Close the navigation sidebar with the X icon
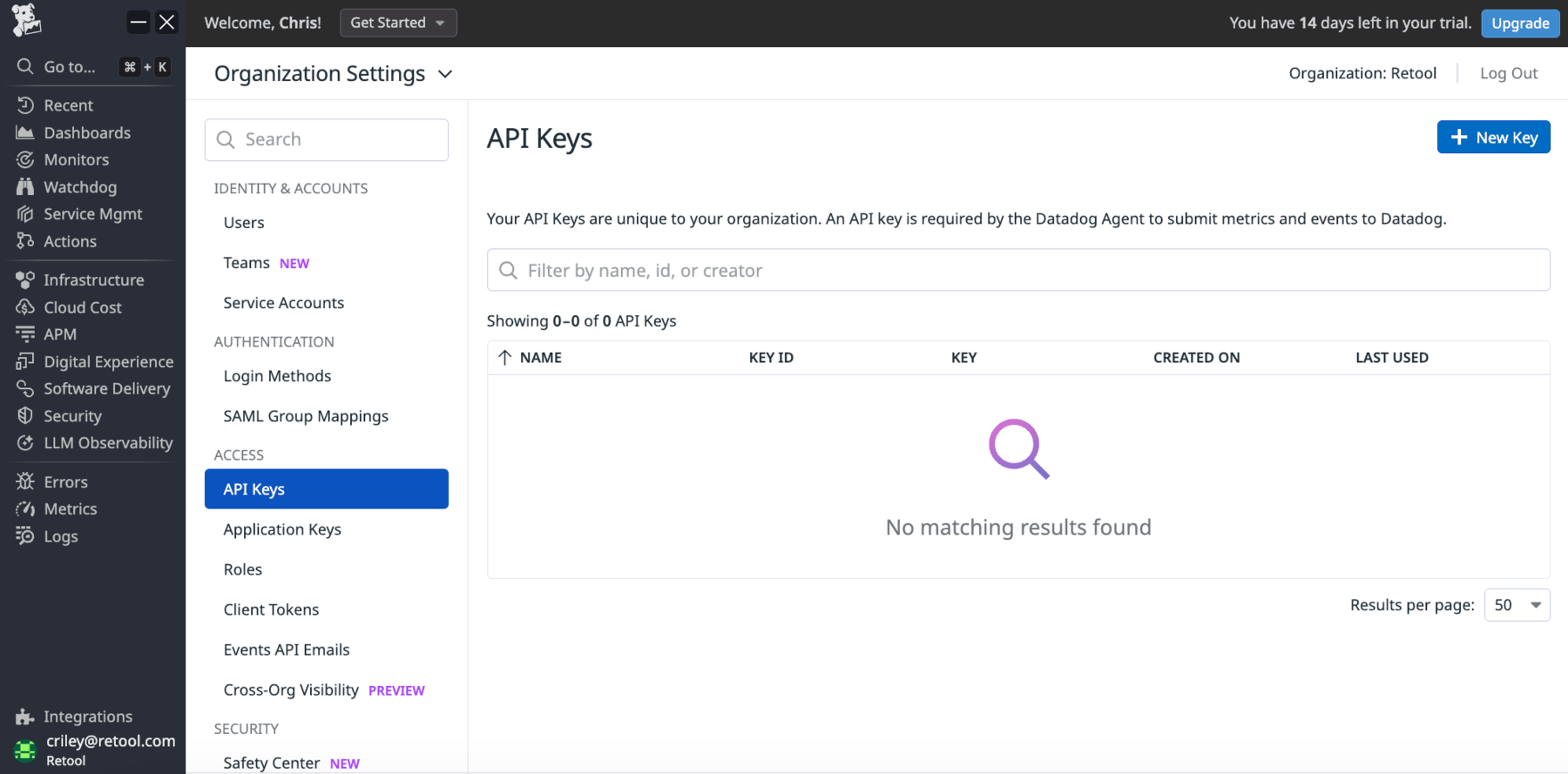The height and width of the screenshot is (774, 1568). 166,23
